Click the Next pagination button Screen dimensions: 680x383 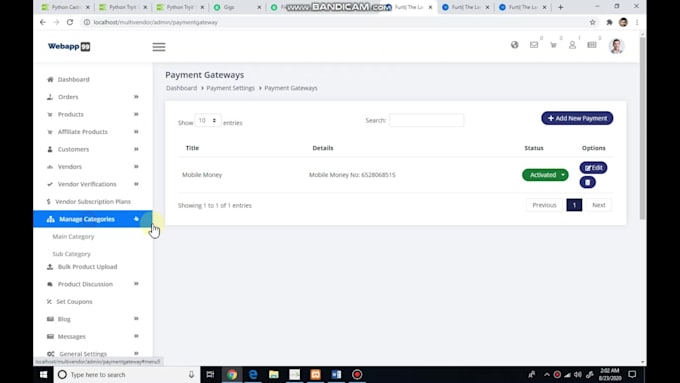pos(598,205)
